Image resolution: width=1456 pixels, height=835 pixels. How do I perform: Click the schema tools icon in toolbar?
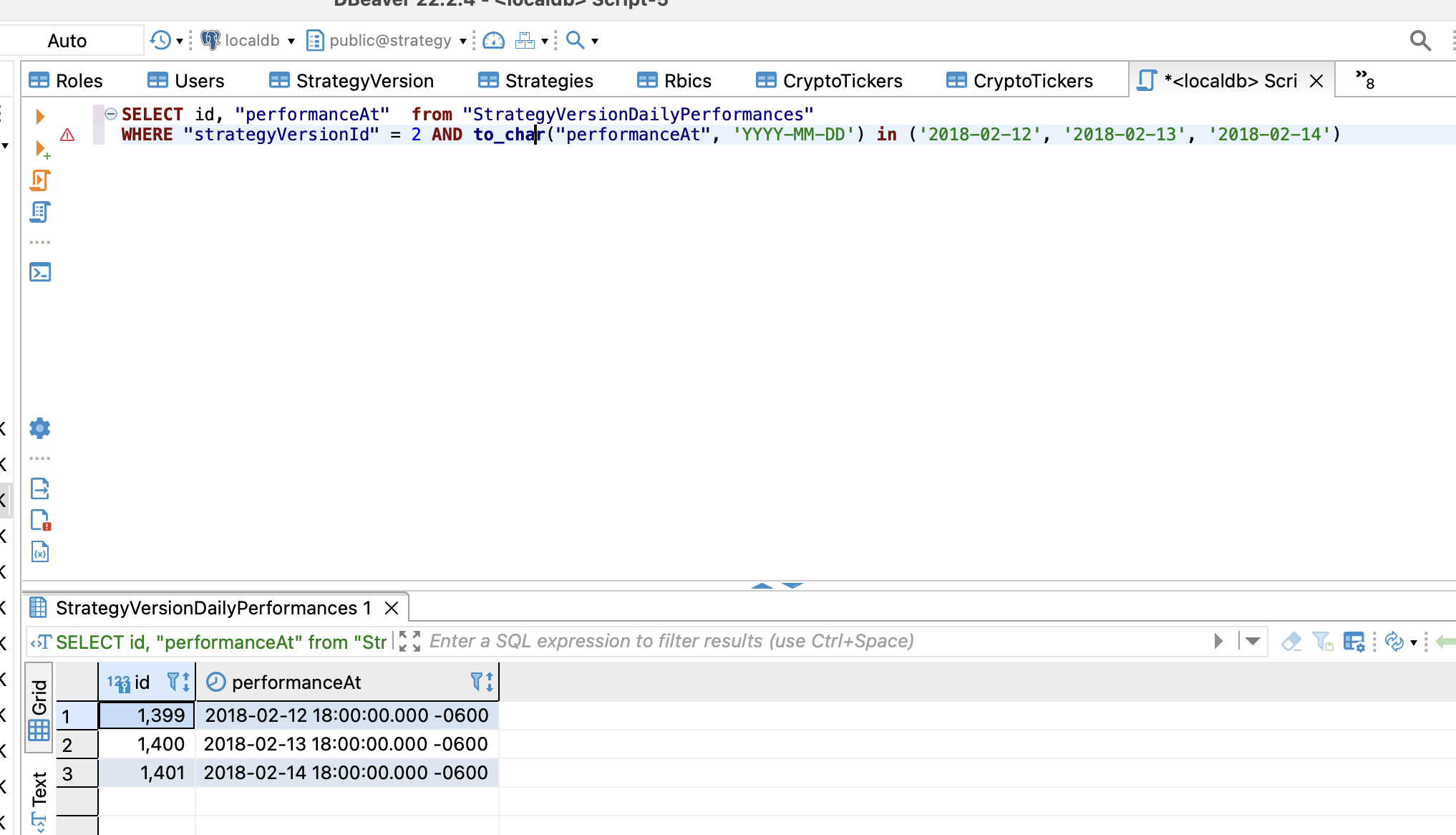point(525,40)
